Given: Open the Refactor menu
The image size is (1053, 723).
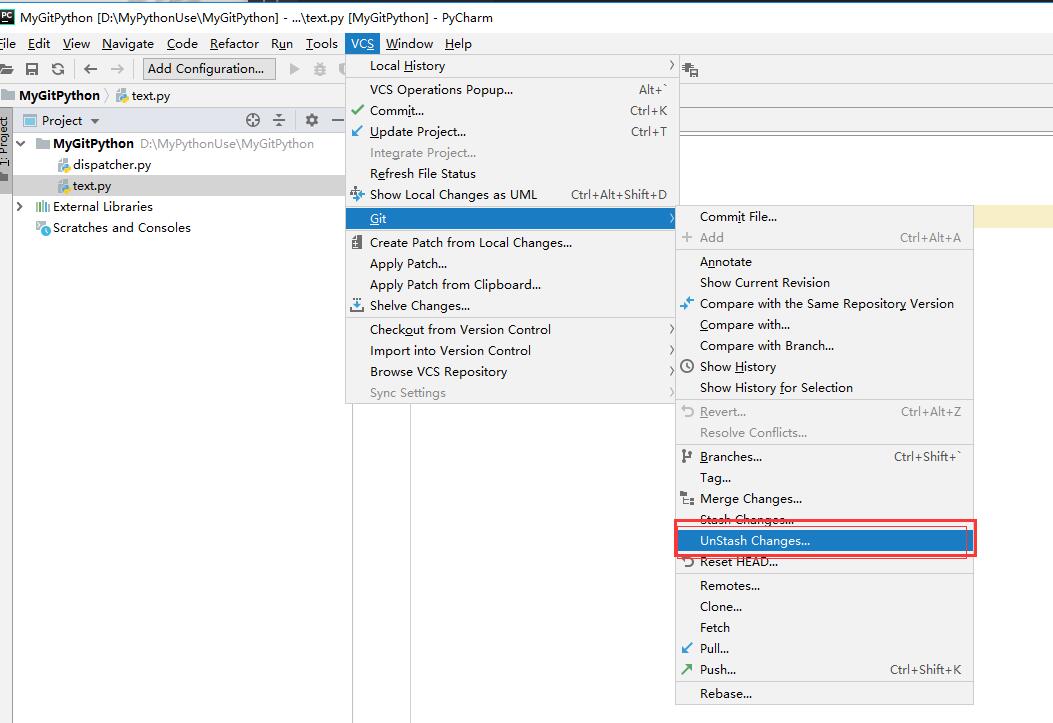Looking at the screenshot, I should point(234,44).
